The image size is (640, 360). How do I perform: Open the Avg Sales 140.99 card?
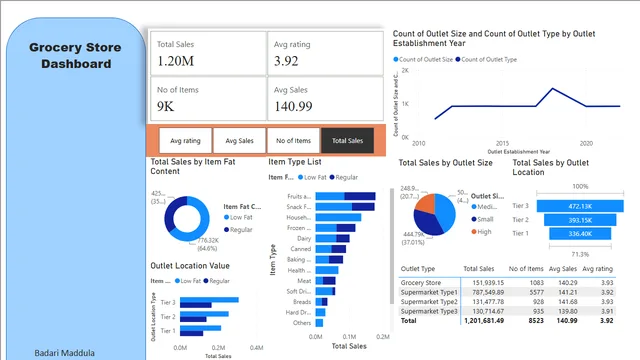pos(325,99)
